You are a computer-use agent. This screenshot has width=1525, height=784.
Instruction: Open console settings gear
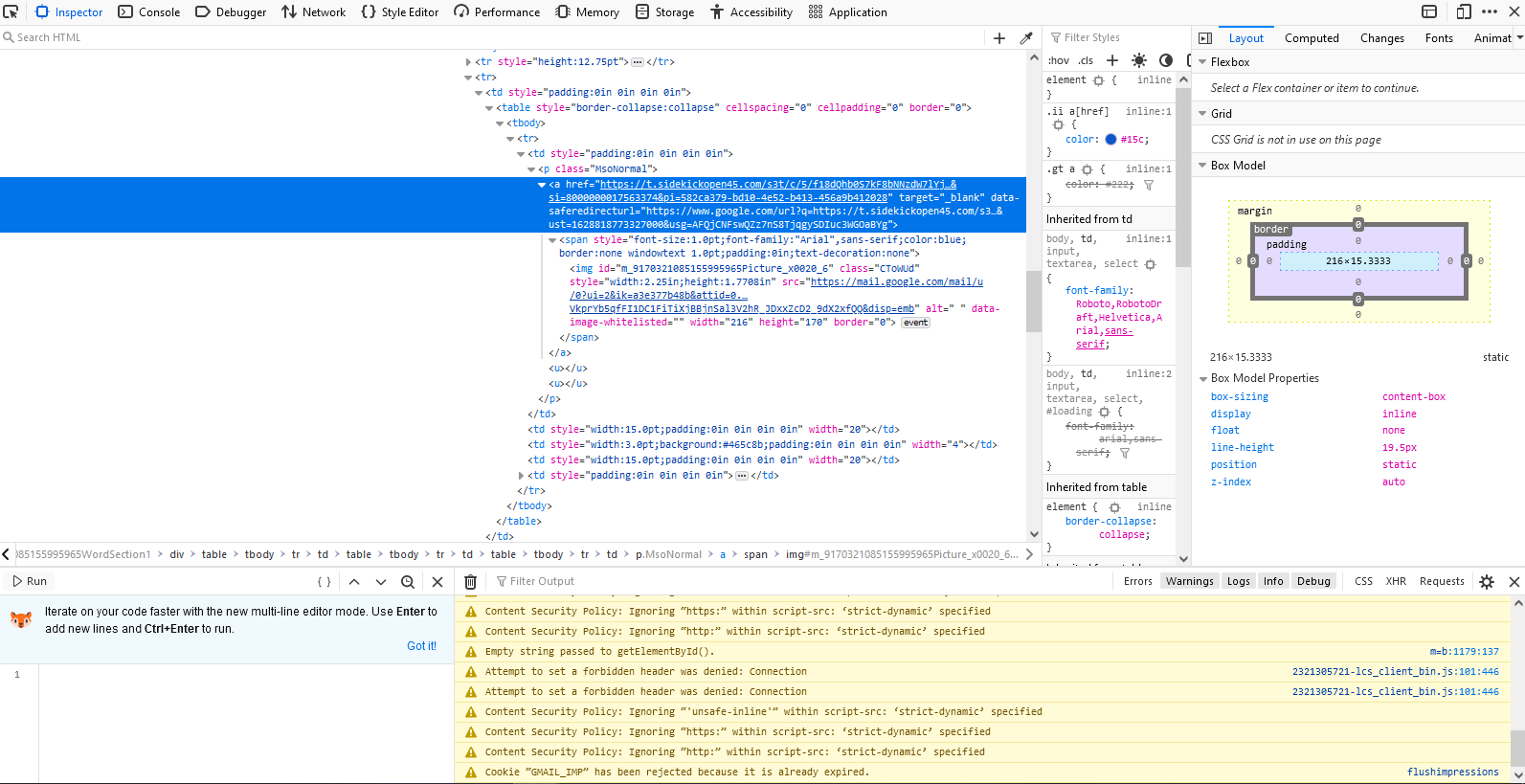(x=1487, y=581)
